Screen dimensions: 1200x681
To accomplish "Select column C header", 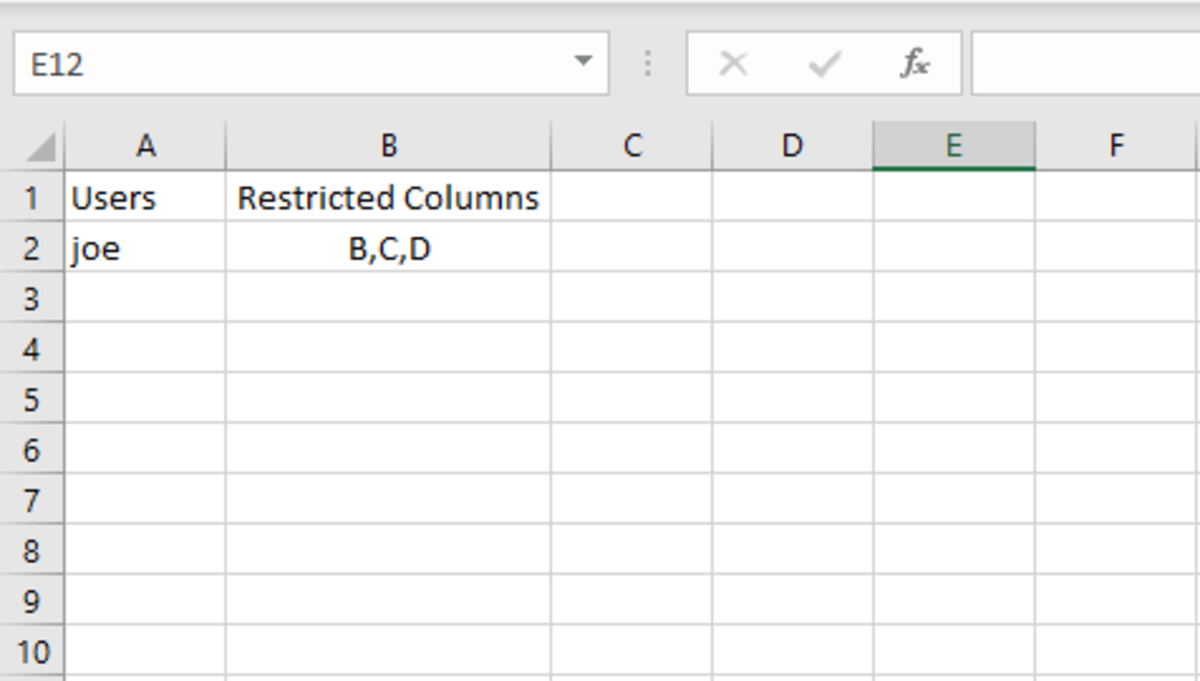I will tap(632, 146).
